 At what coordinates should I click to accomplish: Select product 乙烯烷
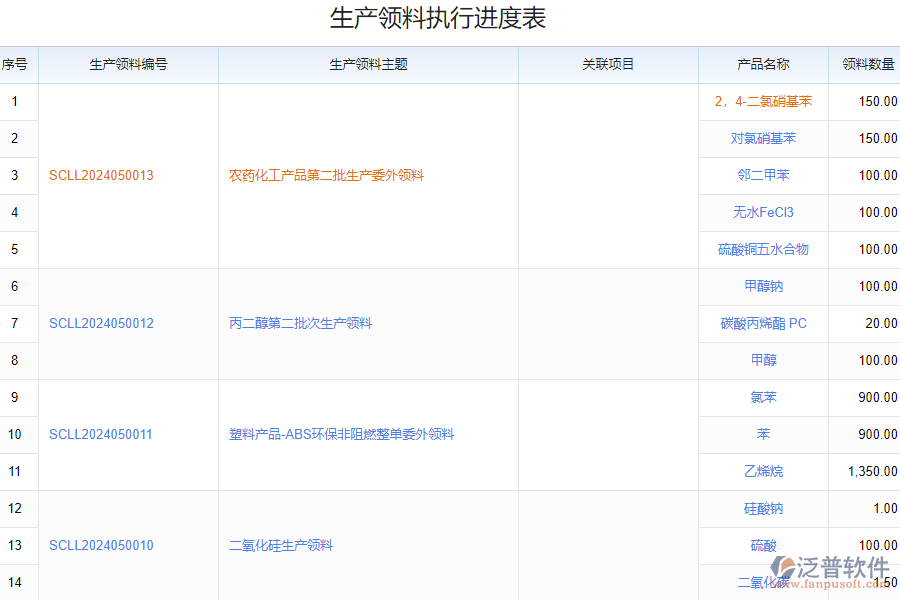[x=763, y=472]
